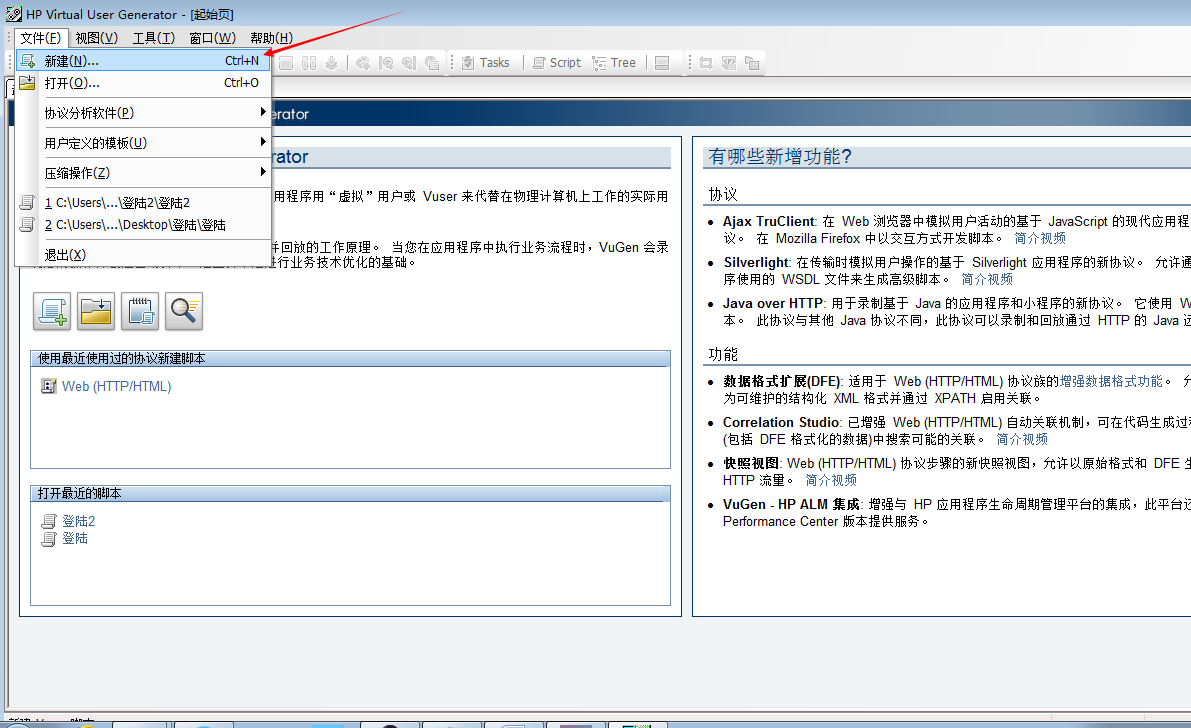Open the 工具(T) menu

point(153,38)
